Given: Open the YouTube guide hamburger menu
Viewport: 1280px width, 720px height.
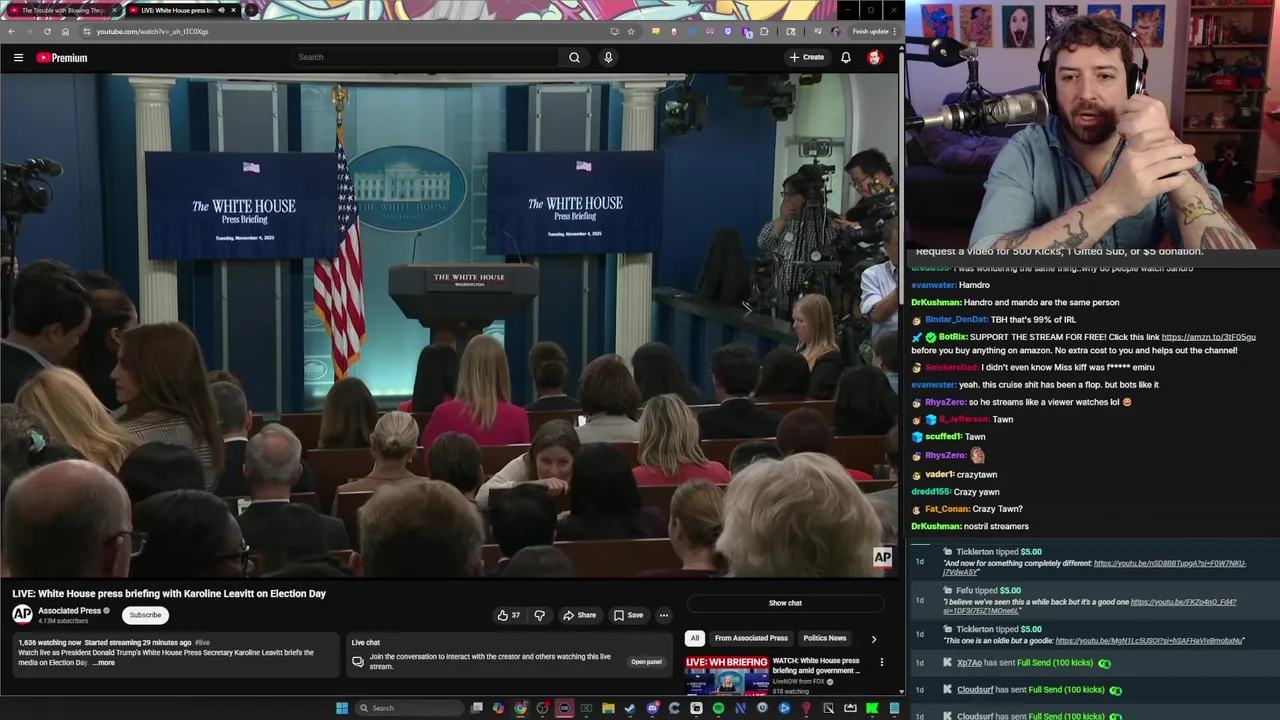Looking at the screenshot, I should point(18,58).
